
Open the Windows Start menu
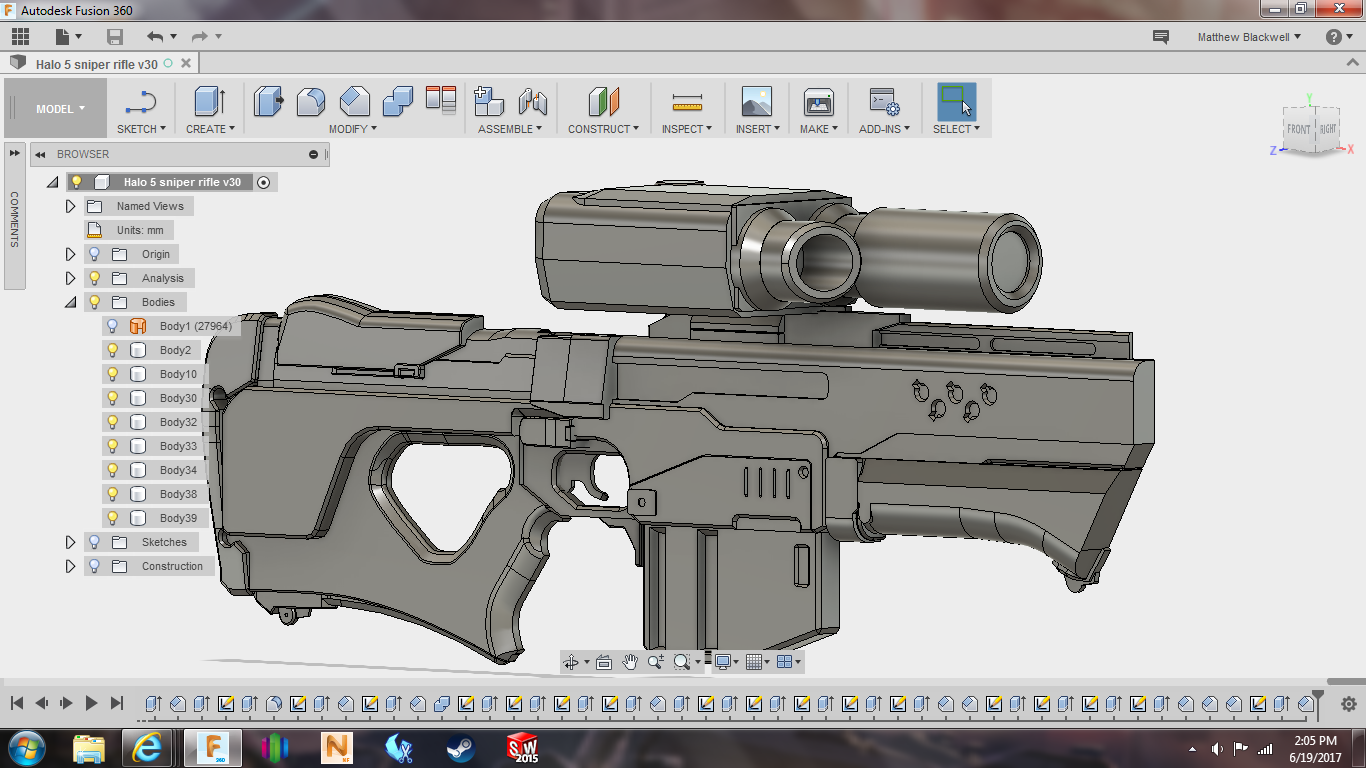pos(27,748)
